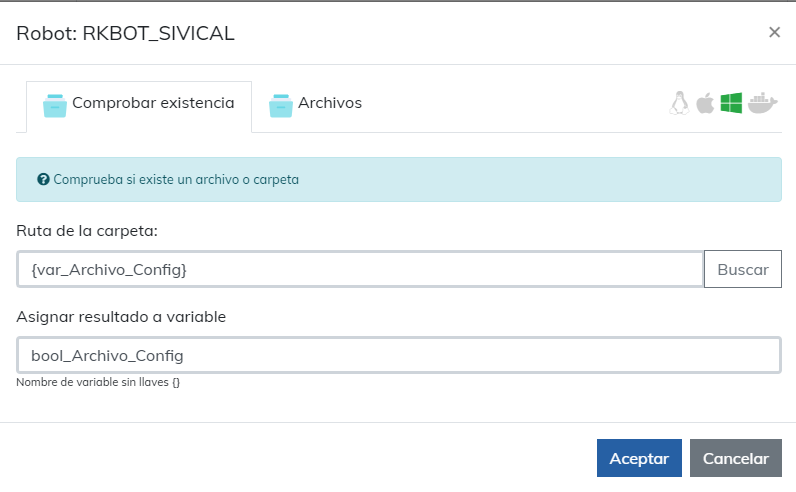
Task: Focus the Ruta de la carpeta input field
Action: pos(360,269)
